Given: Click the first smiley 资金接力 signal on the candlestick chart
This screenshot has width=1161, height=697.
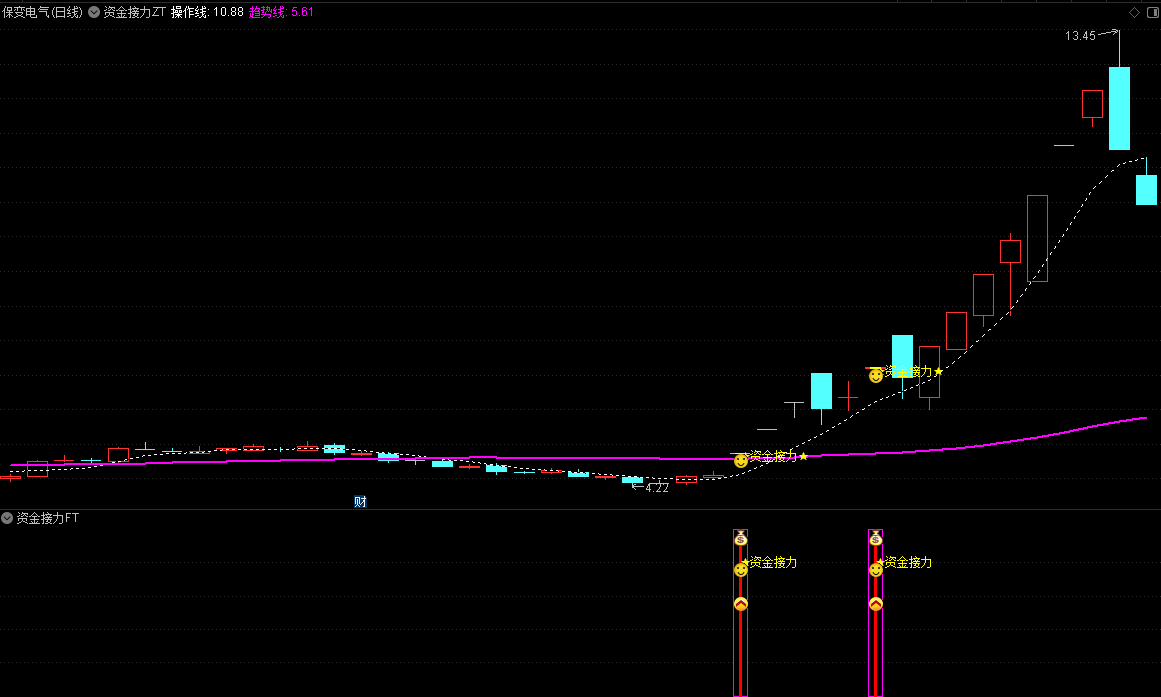Looking at the screenshot, I should click(741, 461).
